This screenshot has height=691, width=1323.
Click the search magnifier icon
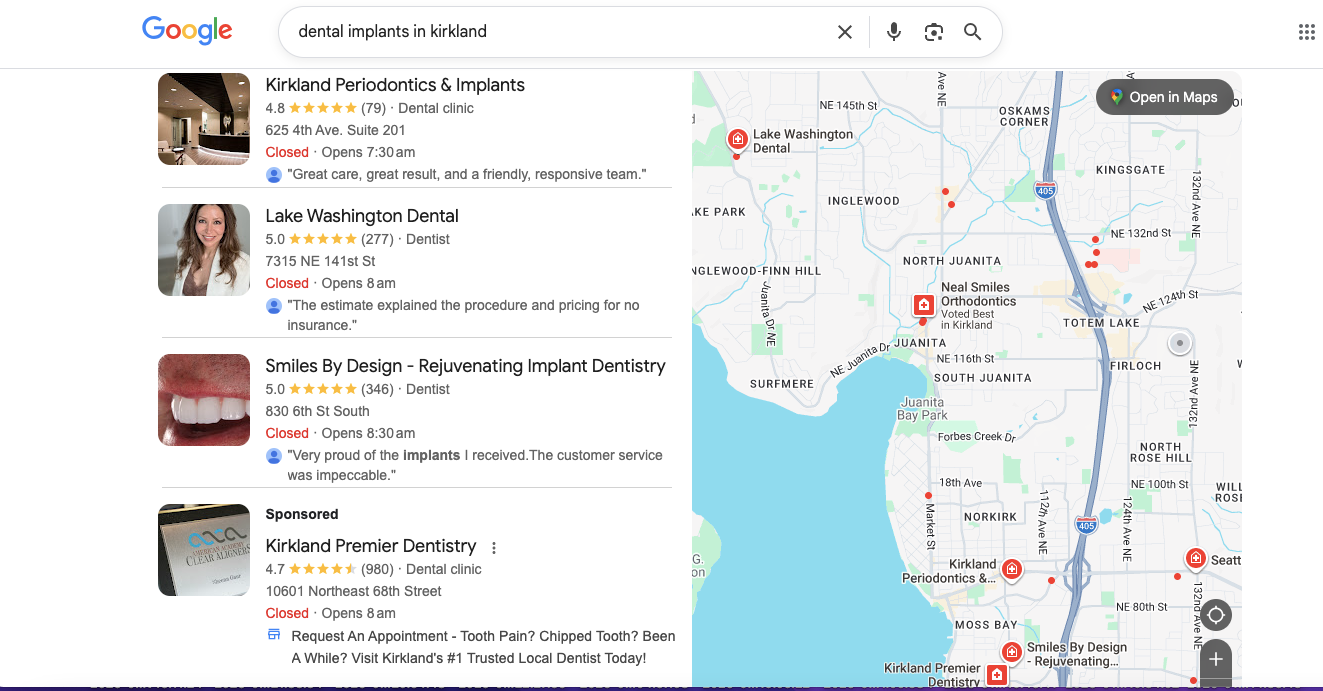coord(972,31)
